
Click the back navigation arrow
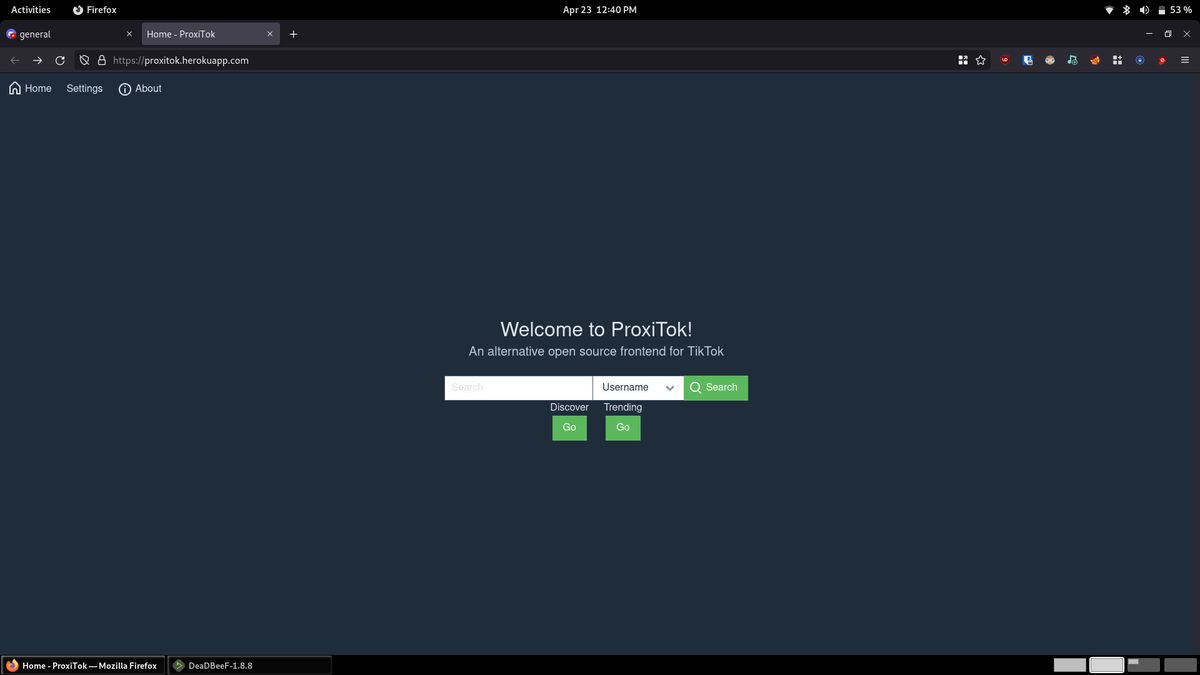pos(14,60)
